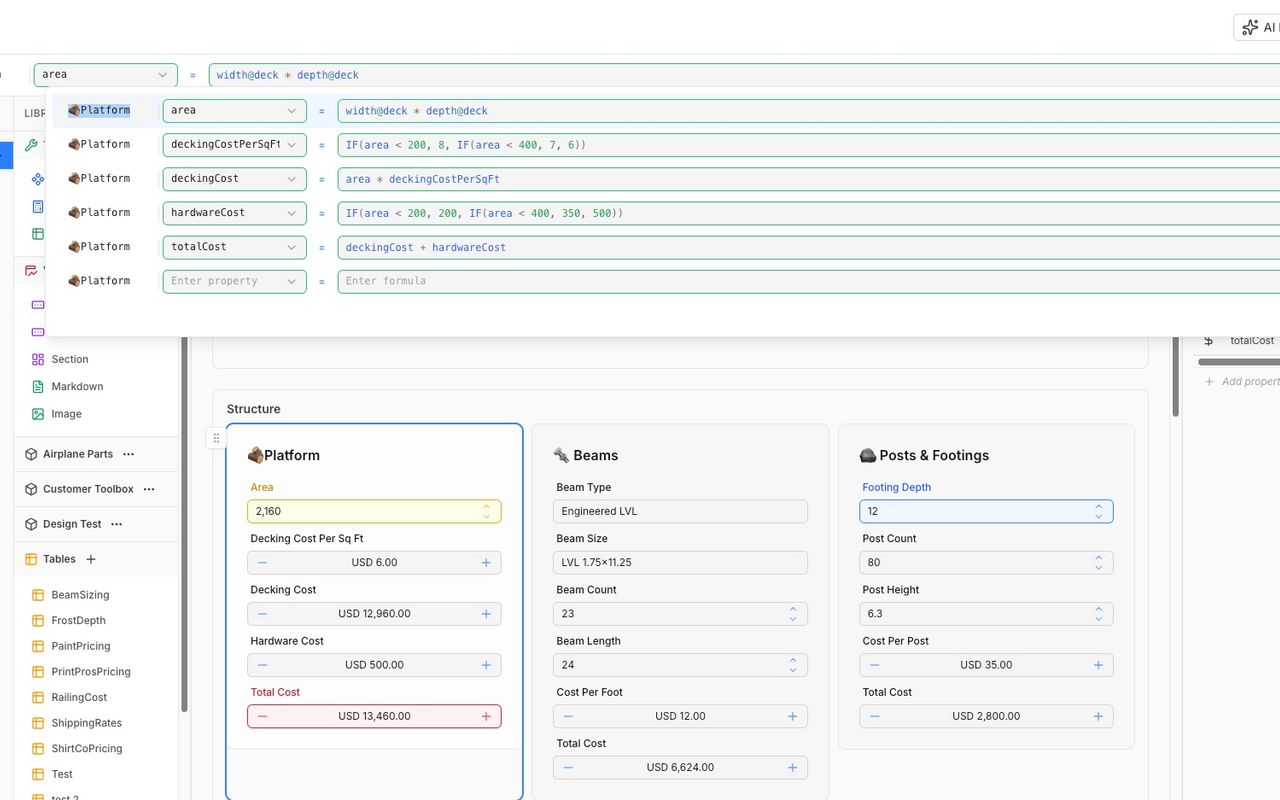Image resolution: width=1280 pixels, height=800 pixels.
Task: Click the Customer Toolbox cube icon
Action: pyautogui.click(x=31, y=489)
